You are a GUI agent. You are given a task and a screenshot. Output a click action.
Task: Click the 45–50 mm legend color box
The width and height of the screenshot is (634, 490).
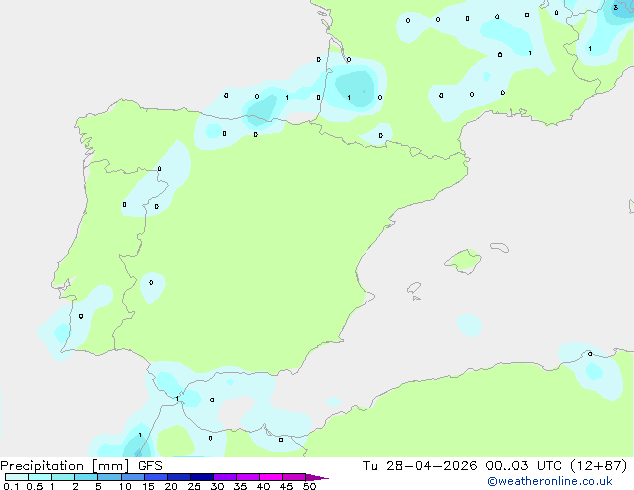[x=294, y=477]
